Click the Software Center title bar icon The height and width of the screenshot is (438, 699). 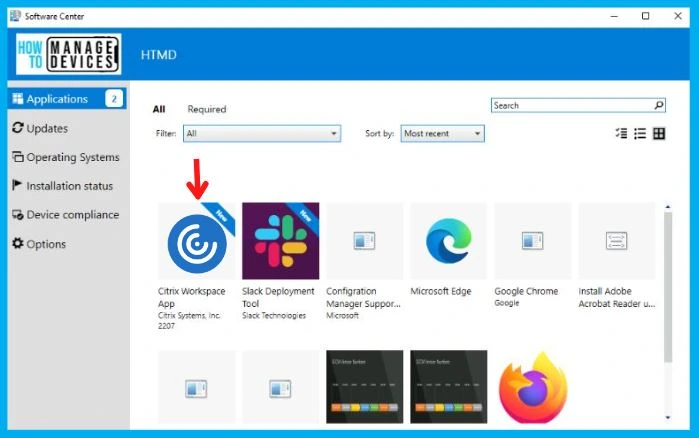pyautogui.click(x=15, y=16)
